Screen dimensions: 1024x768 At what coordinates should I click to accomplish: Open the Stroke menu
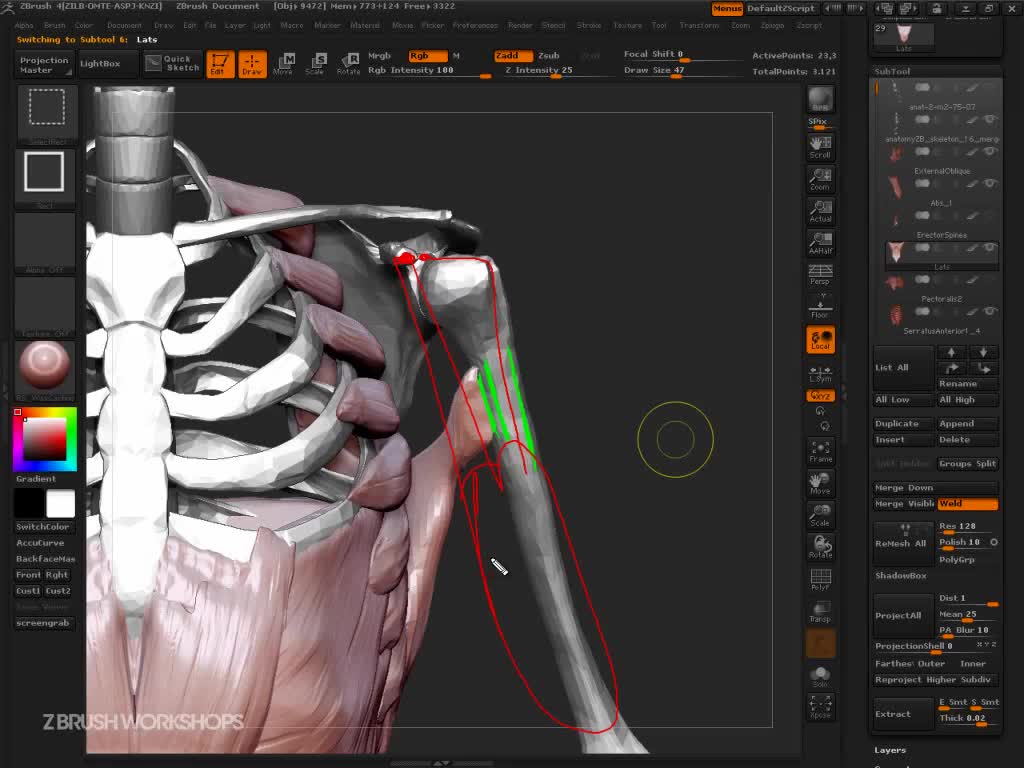[x=588, y=25]
